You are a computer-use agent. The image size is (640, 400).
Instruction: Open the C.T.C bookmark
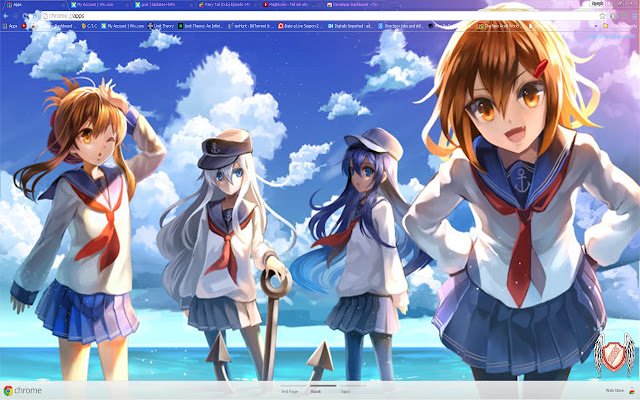pyautogui.click(x=89, y=26)
